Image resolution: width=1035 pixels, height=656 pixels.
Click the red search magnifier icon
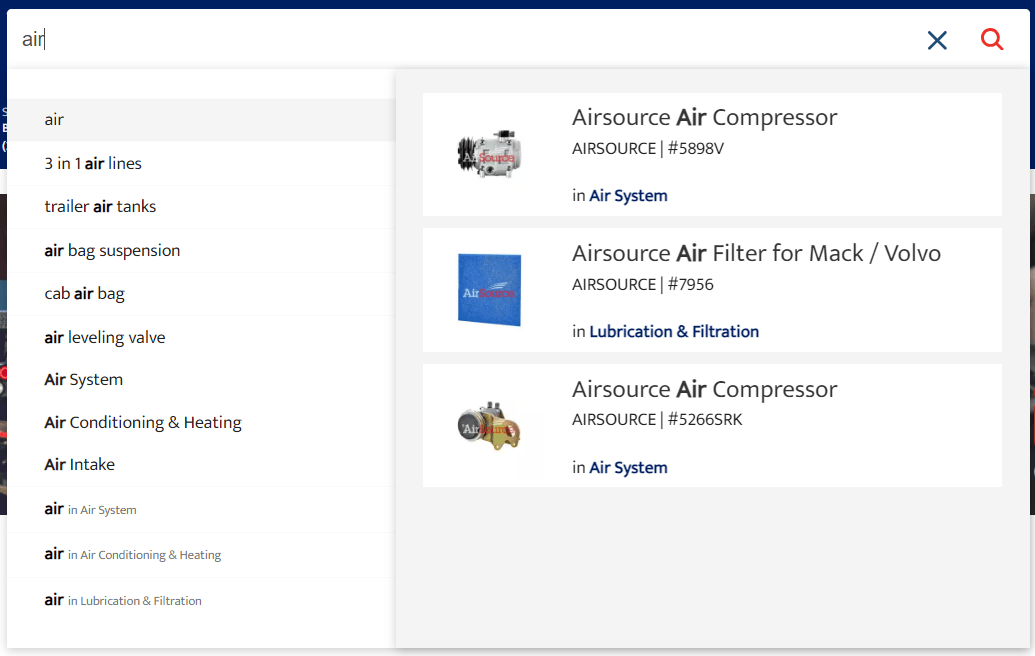point(991,39)
